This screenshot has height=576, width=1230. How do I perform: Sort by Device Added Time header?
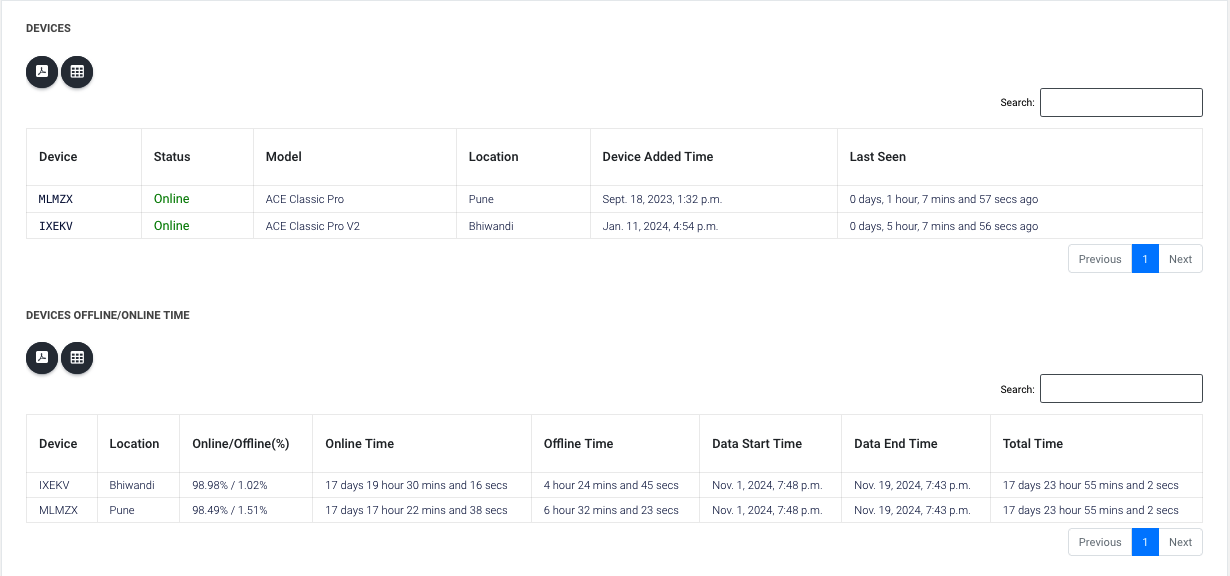pyautogui.click(x=657, y=157)
